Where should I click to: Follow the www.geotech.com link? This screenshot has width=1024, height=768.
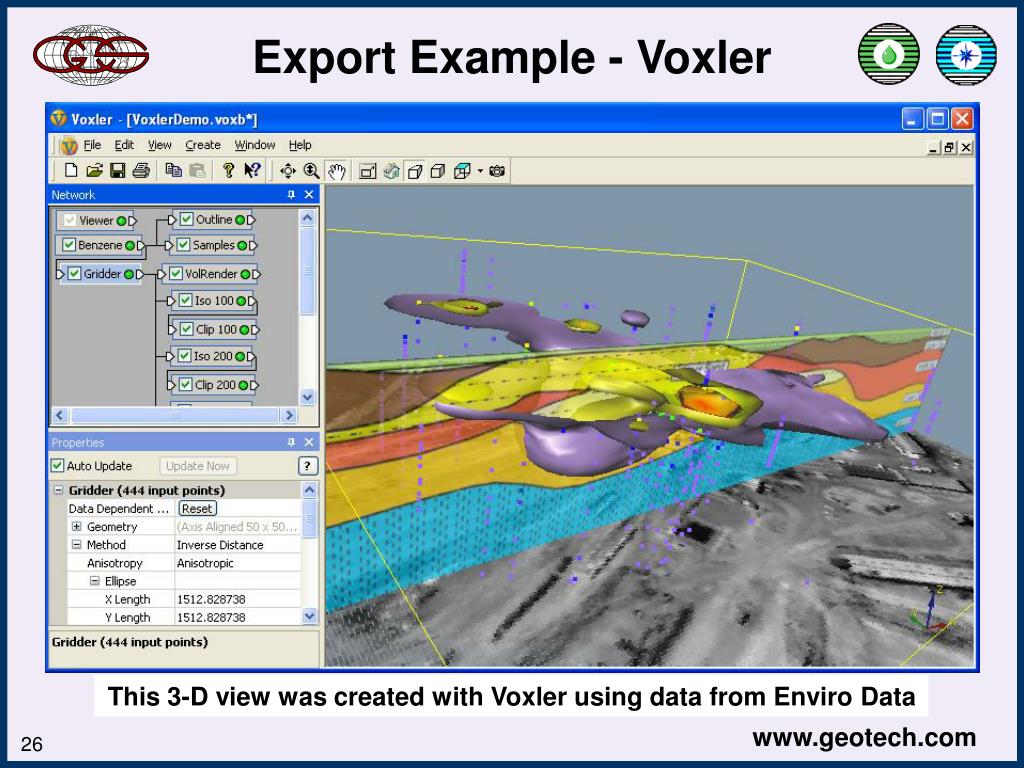pyautogui.click(x=863, y=737)
